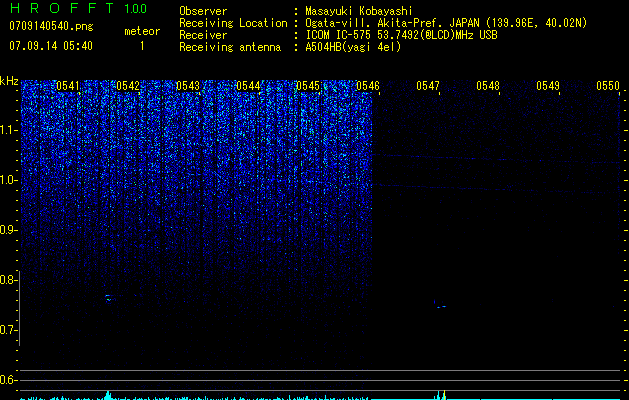629x400 pixels.
Task: Click the 0541 time marker
Action: coord(68,86)
